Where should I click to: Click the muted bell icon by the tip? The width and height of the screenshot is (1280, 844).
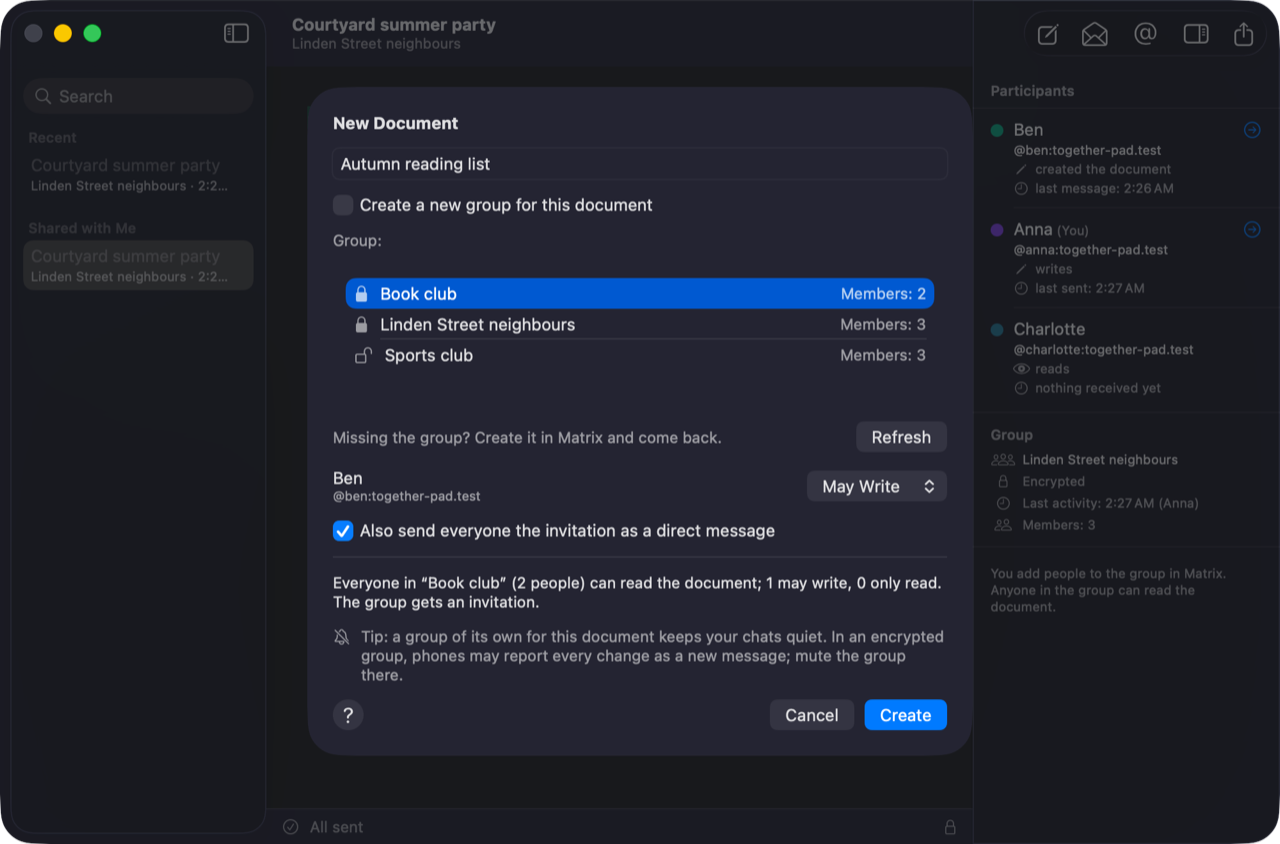(x=342, y=638)
